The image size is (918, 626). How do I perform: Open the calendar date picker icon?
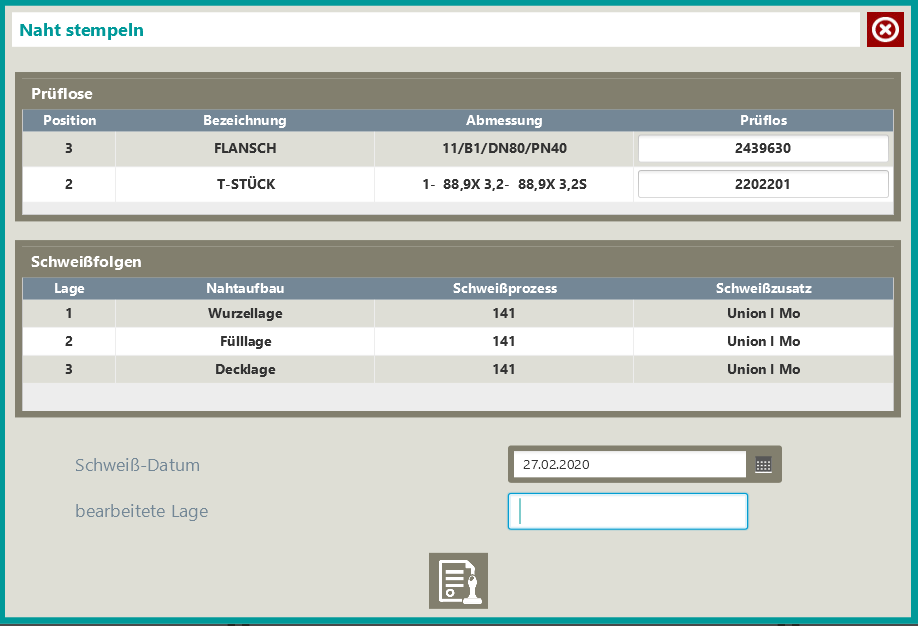[x=763, y=464]
